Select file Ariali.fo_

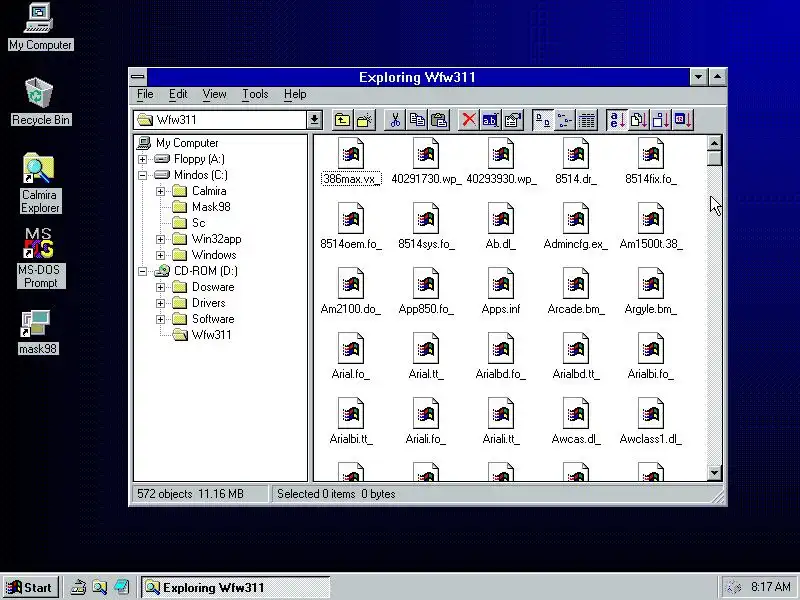coord(426,421)
